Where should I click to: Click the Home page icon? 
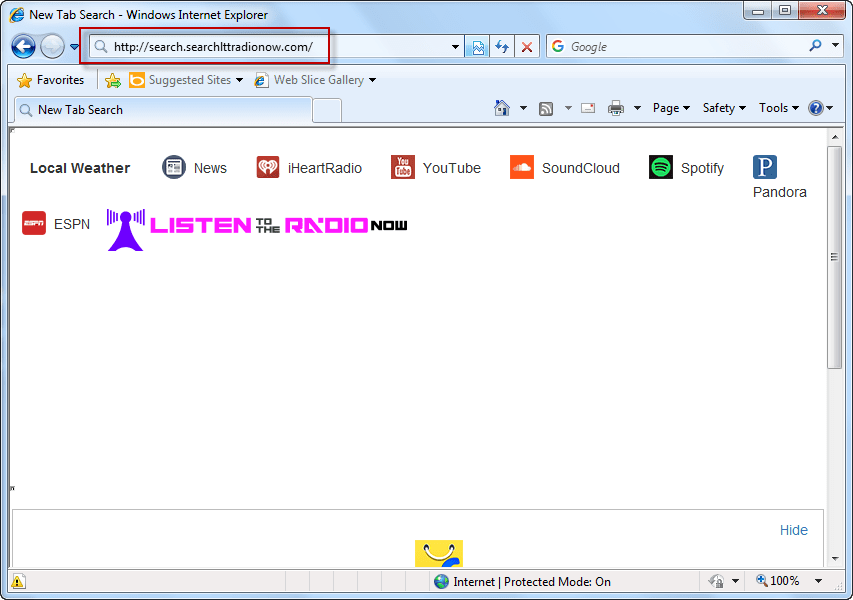(x=502, y=108)
